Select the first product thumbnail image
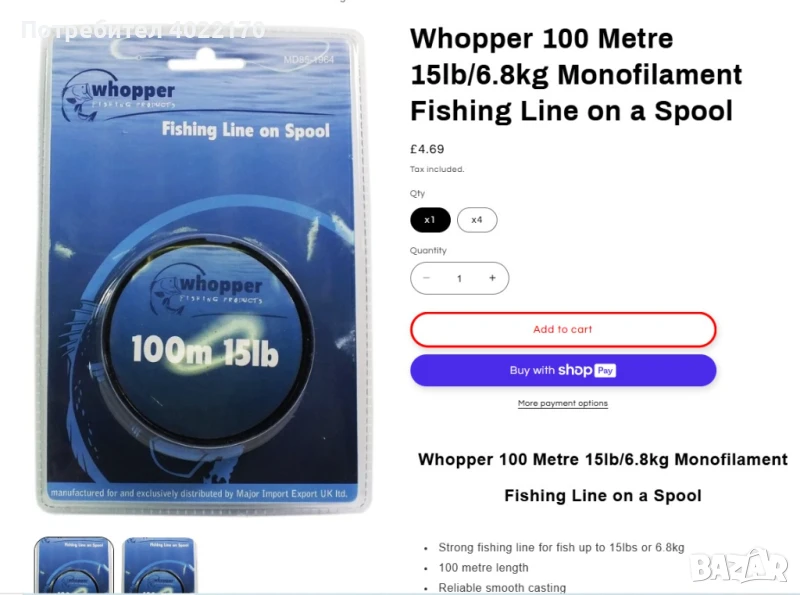This screenshot has width=800, height=595. pos(74,565)
